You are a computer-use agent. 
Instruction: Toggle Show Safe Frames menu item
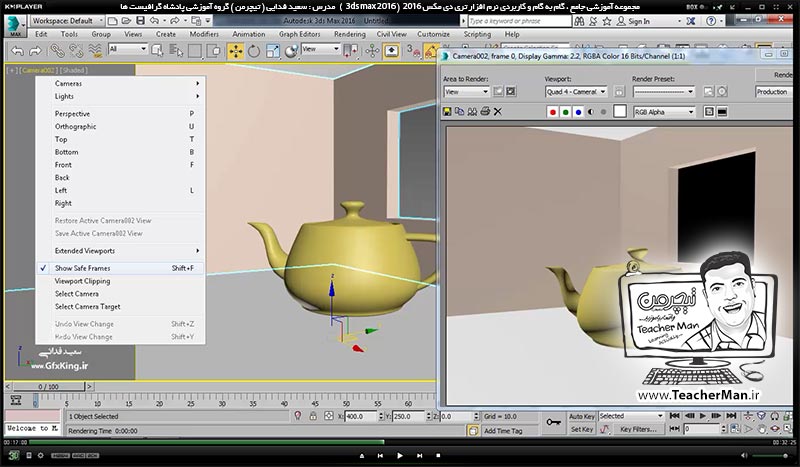[120, 268]
